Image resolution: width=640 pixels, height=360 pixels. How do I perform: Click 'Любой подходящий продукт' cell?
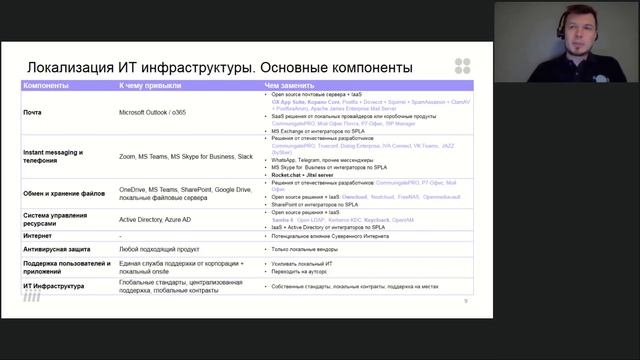(x=159, y=249)
